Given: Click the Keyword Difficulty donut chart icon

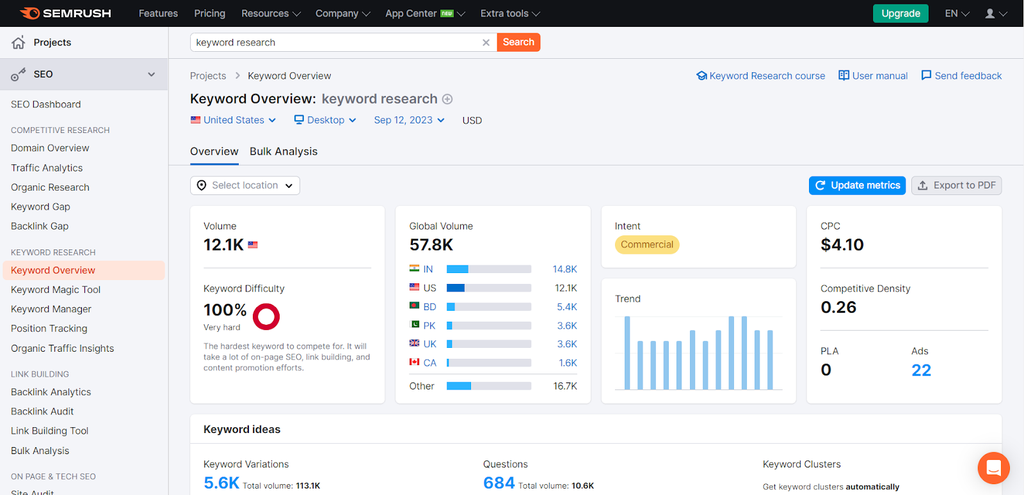Looking at the screenshot, I should pyautogui.click(x=266, y=316).
